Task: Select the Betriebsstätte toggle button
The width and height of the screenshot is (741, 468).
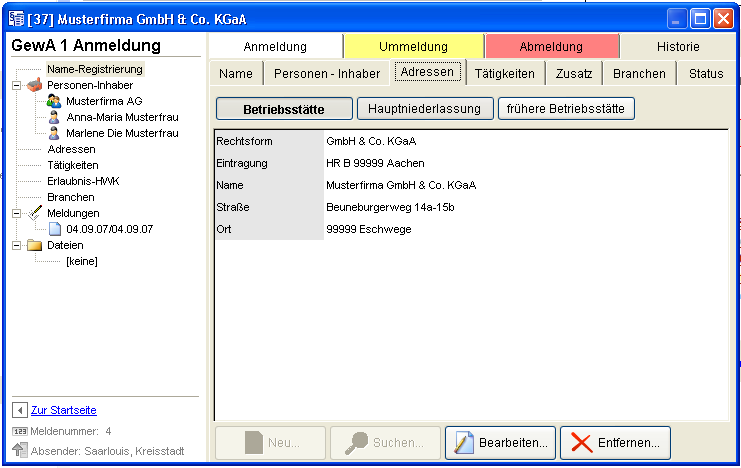Action: click(284, 108)
